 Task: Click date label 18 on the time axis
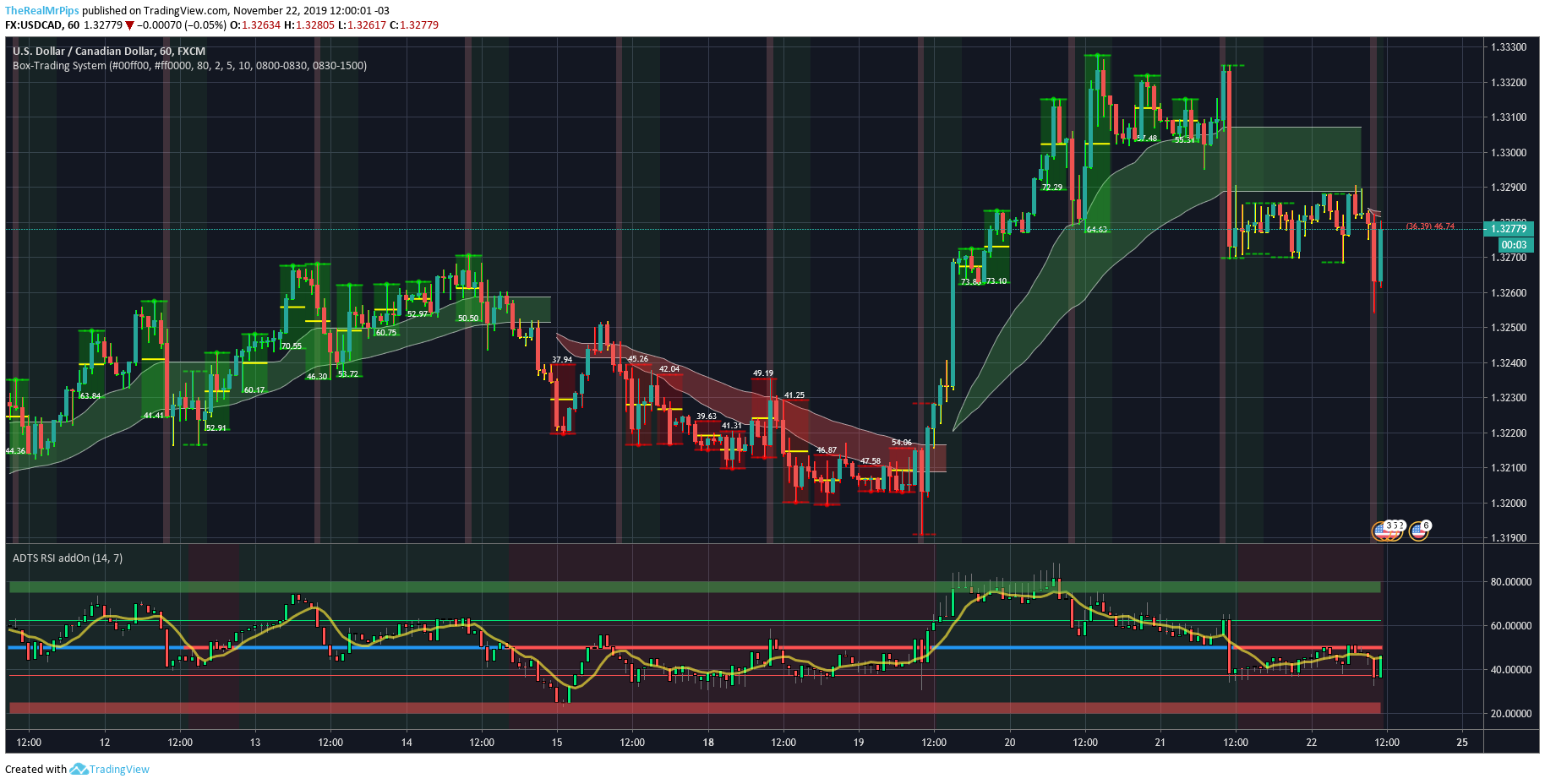[708, 743]
